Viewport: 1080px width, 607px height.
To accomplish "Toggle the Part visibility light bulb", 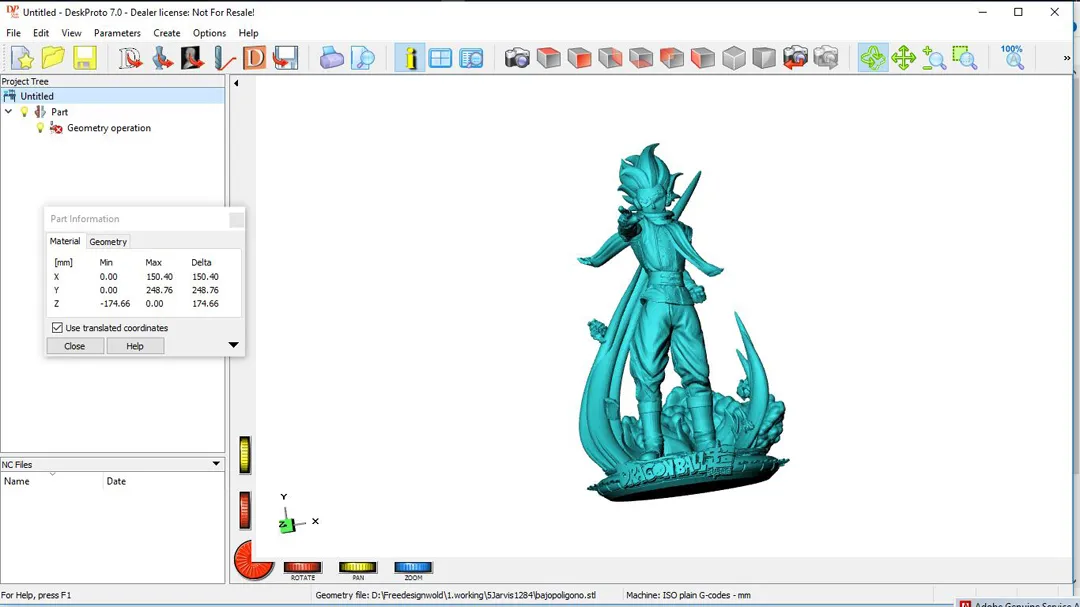I will (x=24, y=112).
